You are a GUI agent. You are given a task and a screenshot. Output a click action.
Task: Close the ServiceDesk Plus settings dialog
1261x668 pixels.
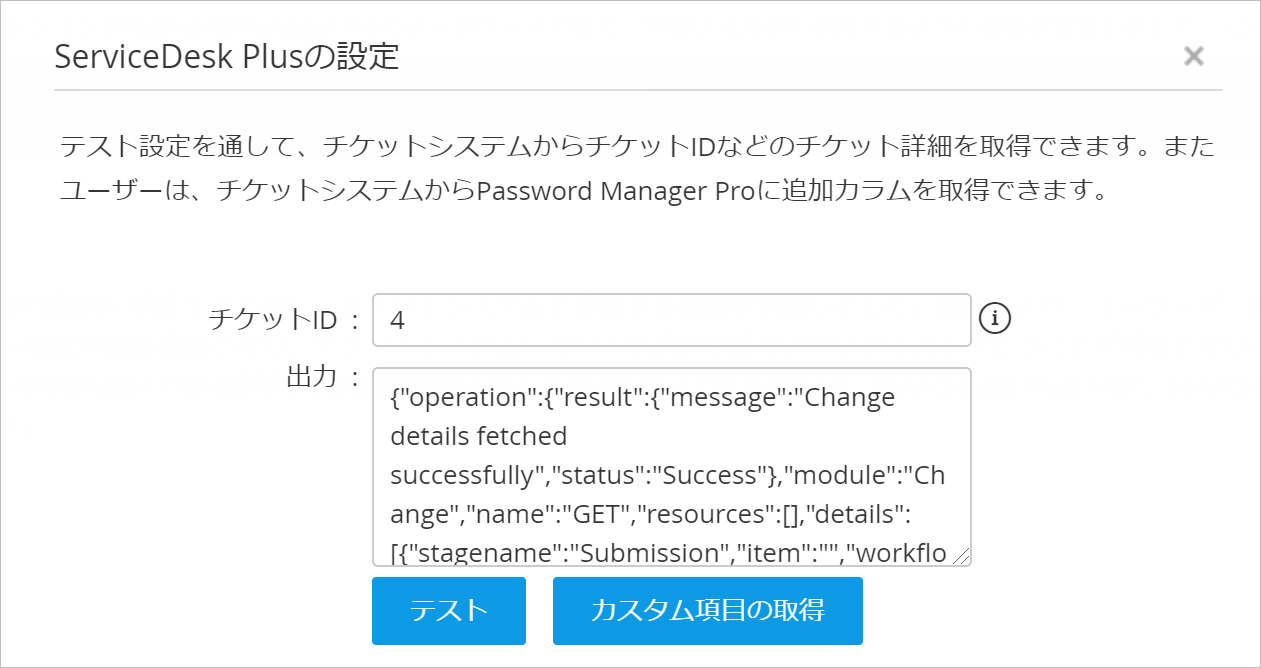point(1193,56)
